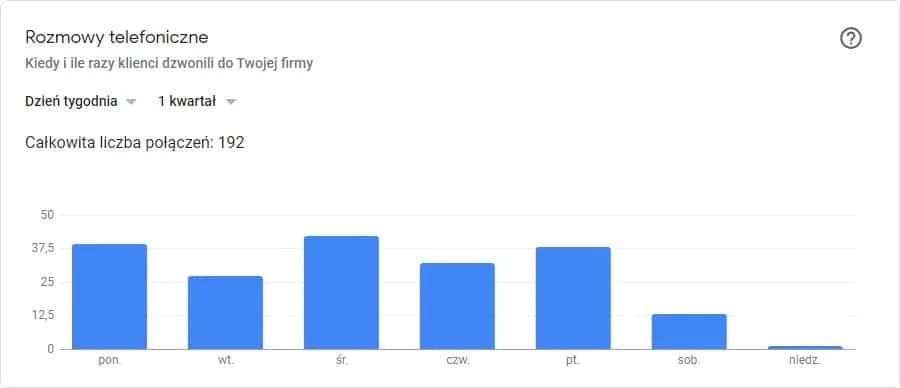
Task: Select the tiny niedz. bar in chart
Action: coord(805,348)
